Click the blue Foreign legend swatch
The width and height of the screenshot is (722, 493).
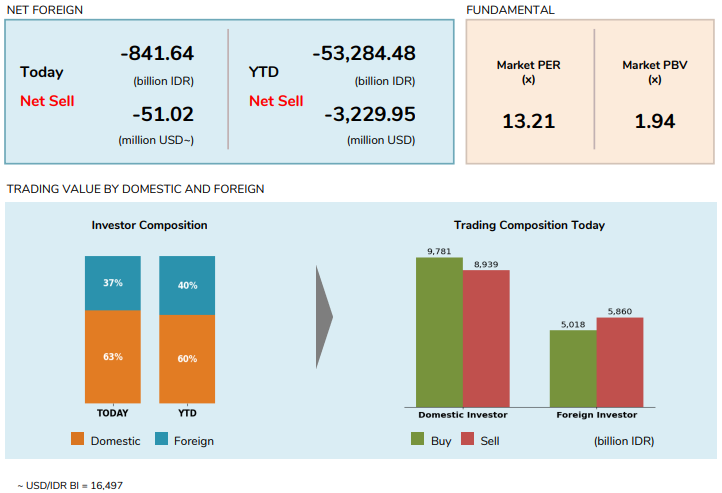pos(161,438)
